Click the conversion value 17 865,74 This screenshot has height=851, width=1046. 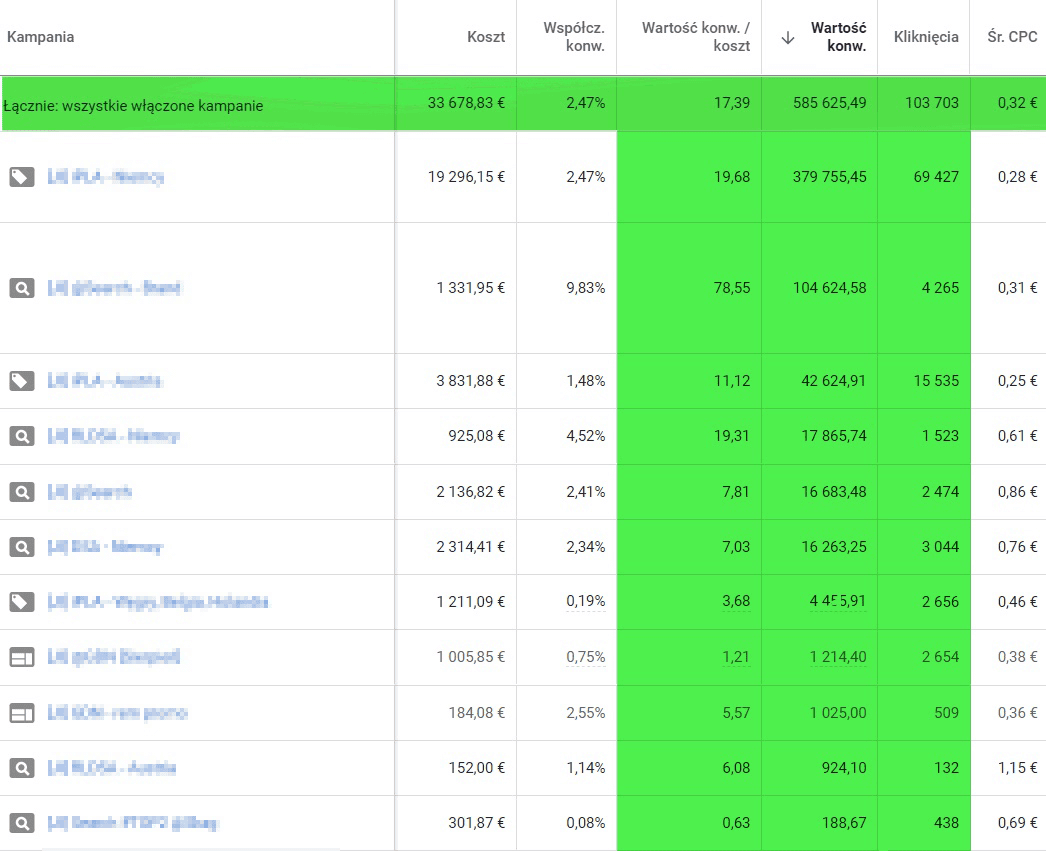click(833, 436)
